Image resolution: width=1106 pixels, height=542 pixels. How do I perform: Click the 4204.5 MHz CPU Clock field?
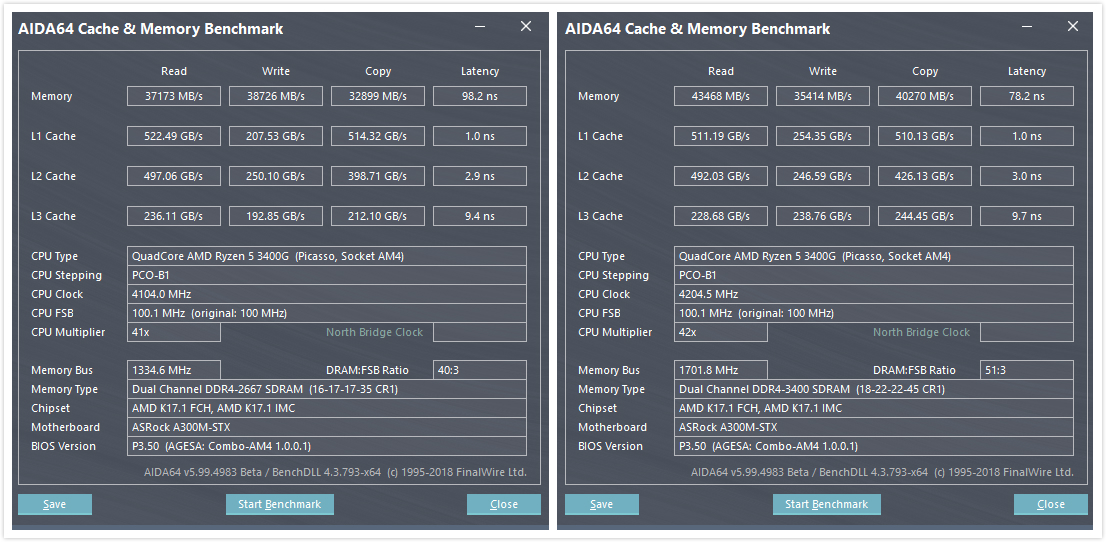point(873,294)
